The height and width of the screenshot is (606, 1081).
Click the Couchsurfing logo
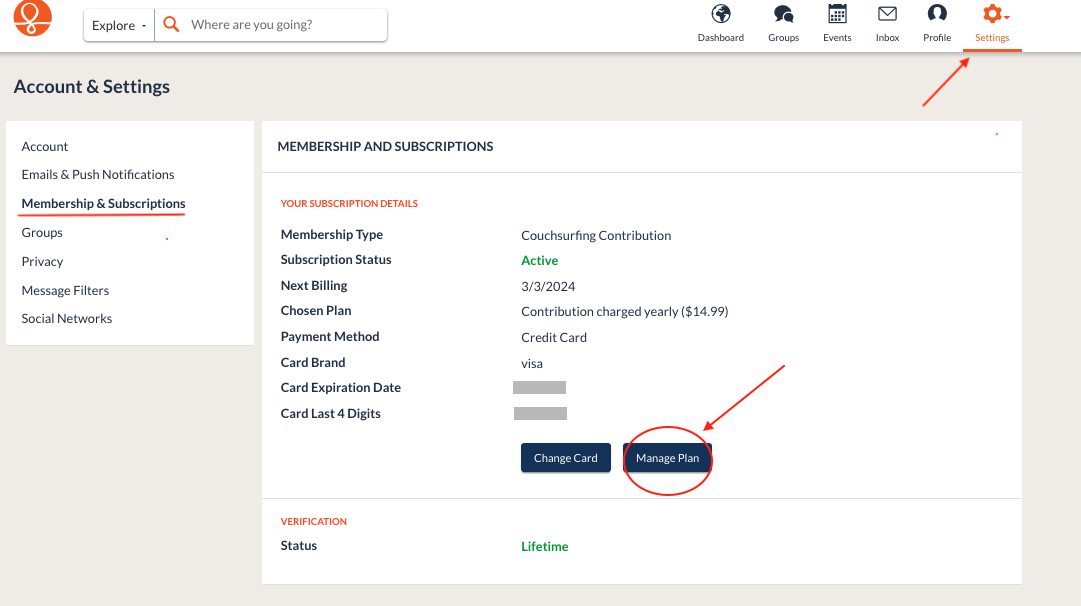(x=32, y=17)
